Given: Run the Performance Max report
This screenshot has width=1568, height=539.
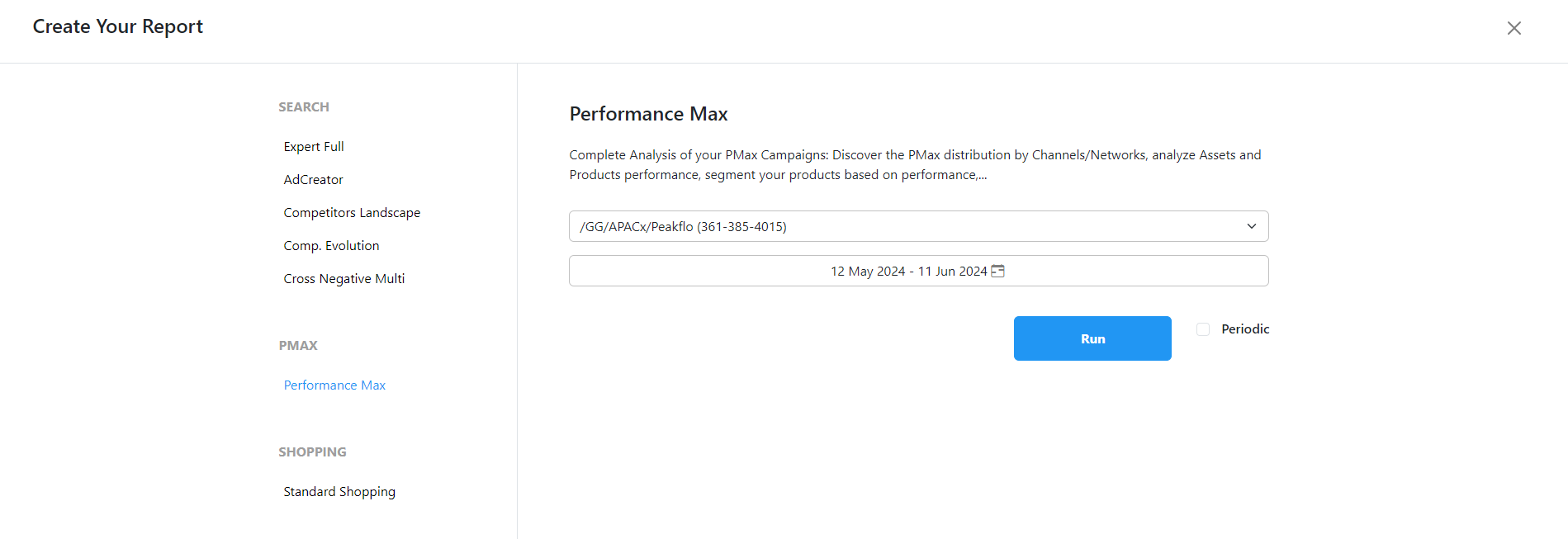Looking at the screenshot, I should 1092,338.
